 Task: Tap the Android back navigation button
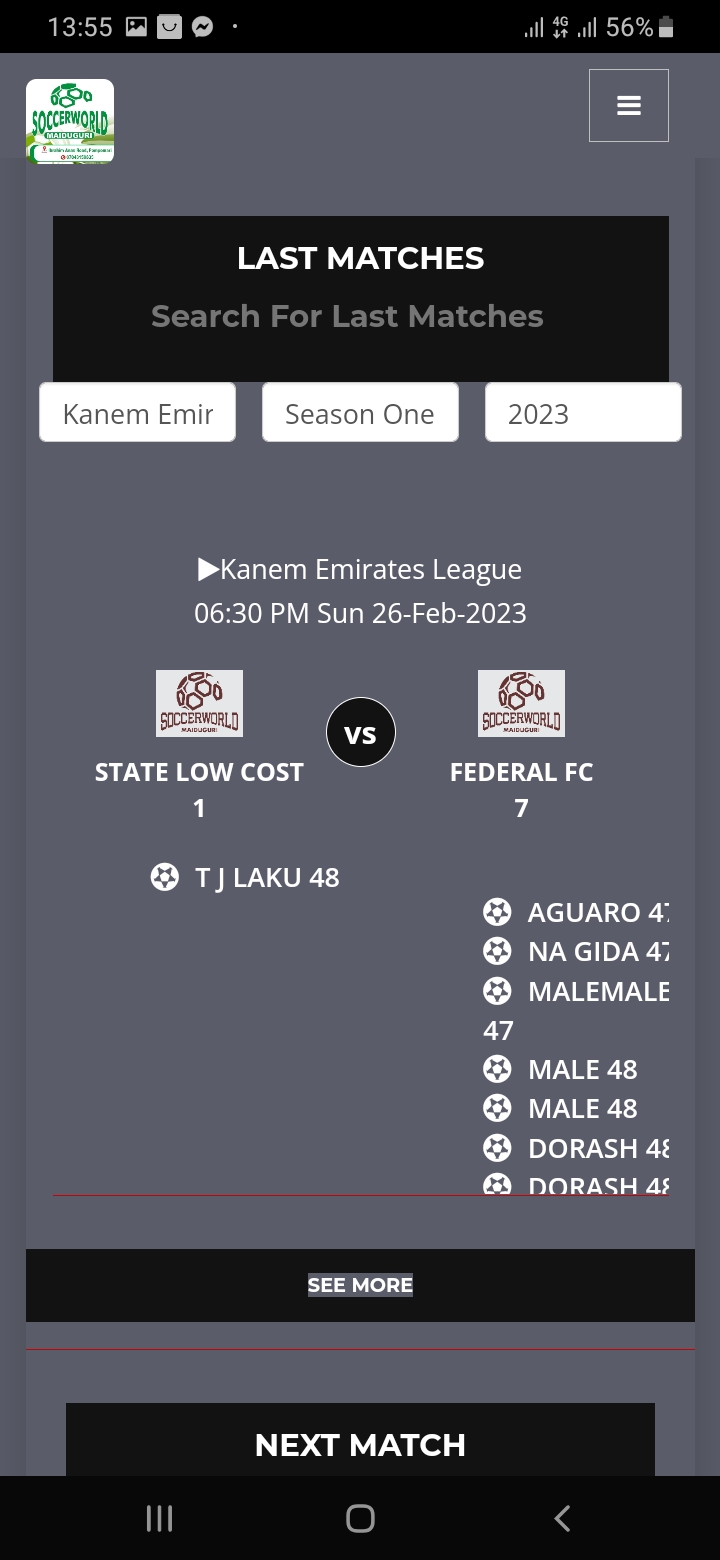click(562, 1518)
